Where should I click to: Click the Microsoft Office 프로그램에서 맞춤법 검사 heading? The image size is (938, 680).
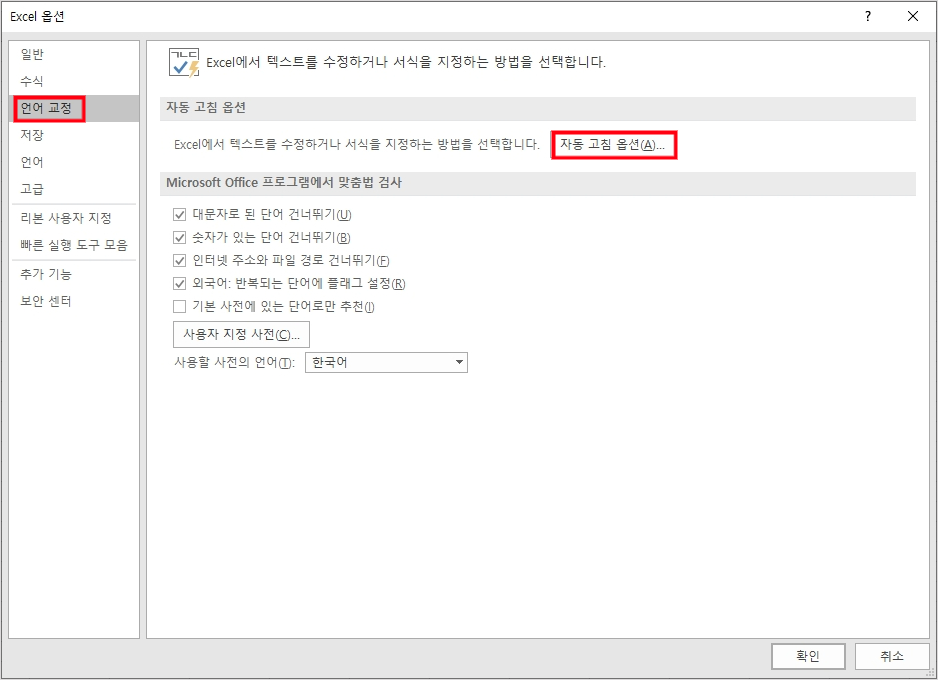[284, 182]
